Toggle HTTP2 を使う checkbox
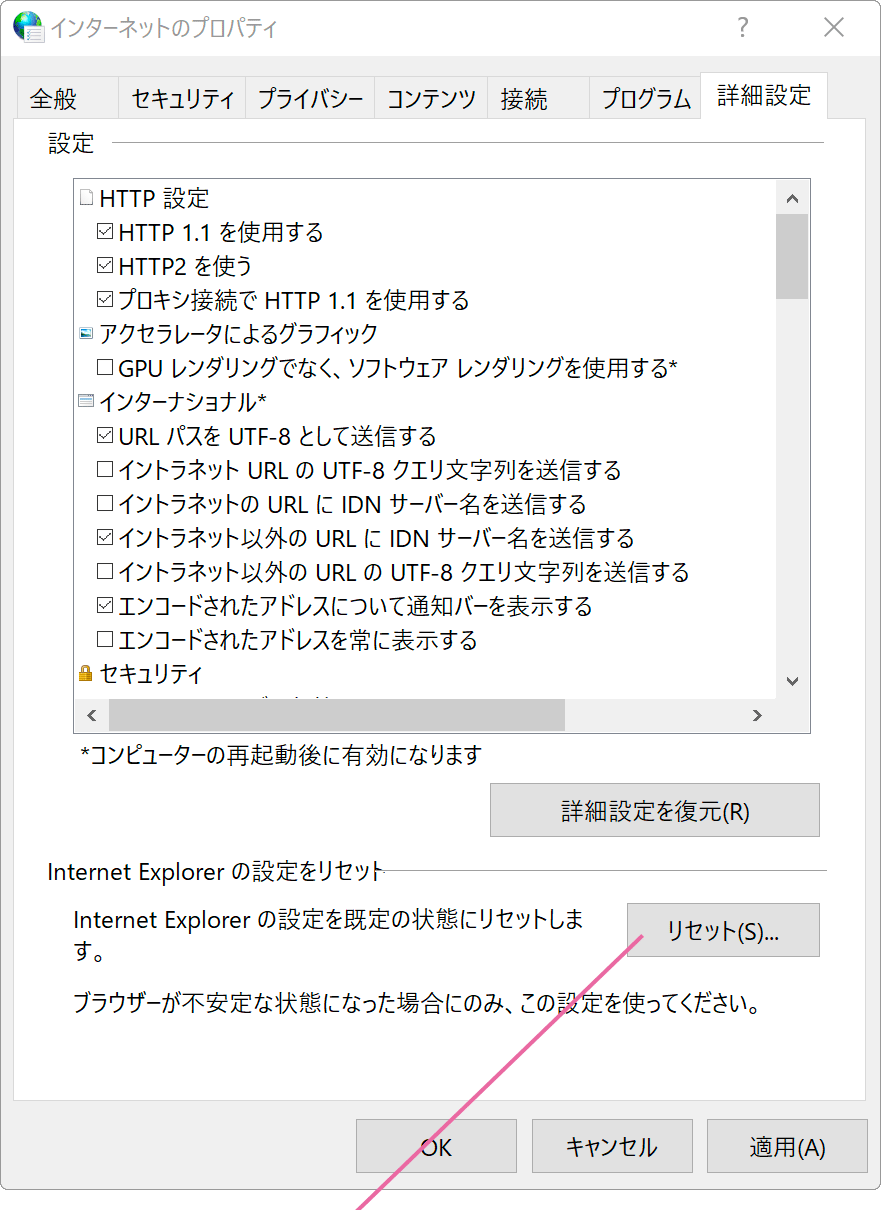 click(x=105, y=266)
